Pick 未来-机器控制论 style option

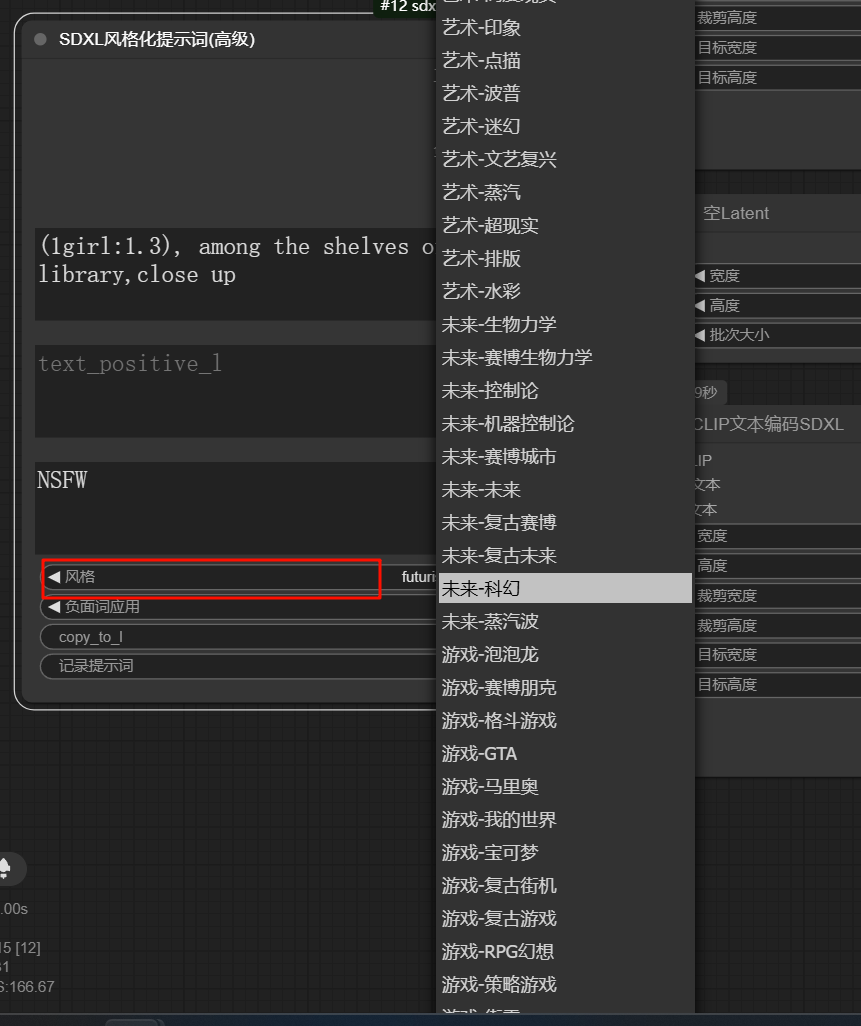click(x=565, y=423)
